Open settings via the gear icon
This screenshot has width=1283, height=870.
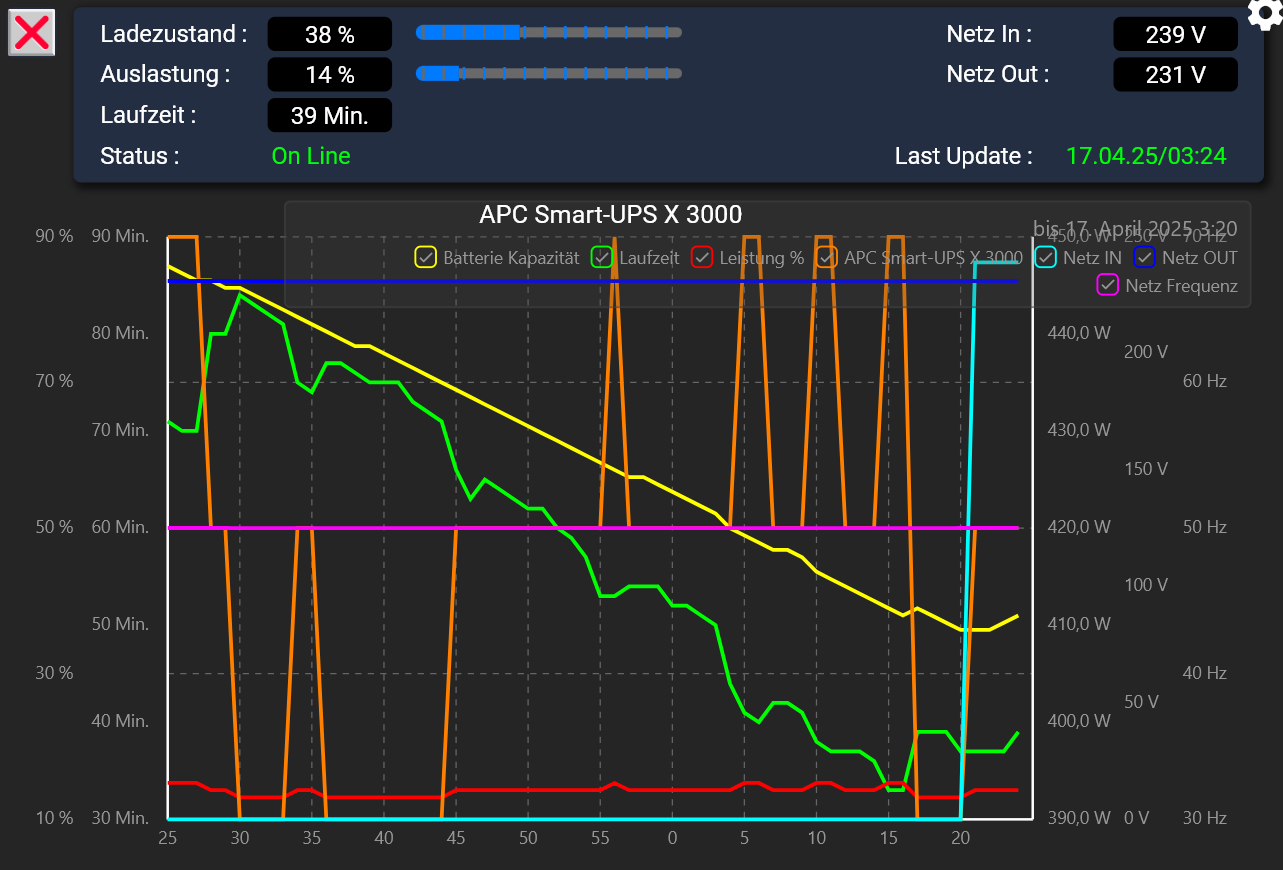point(1265,14)
